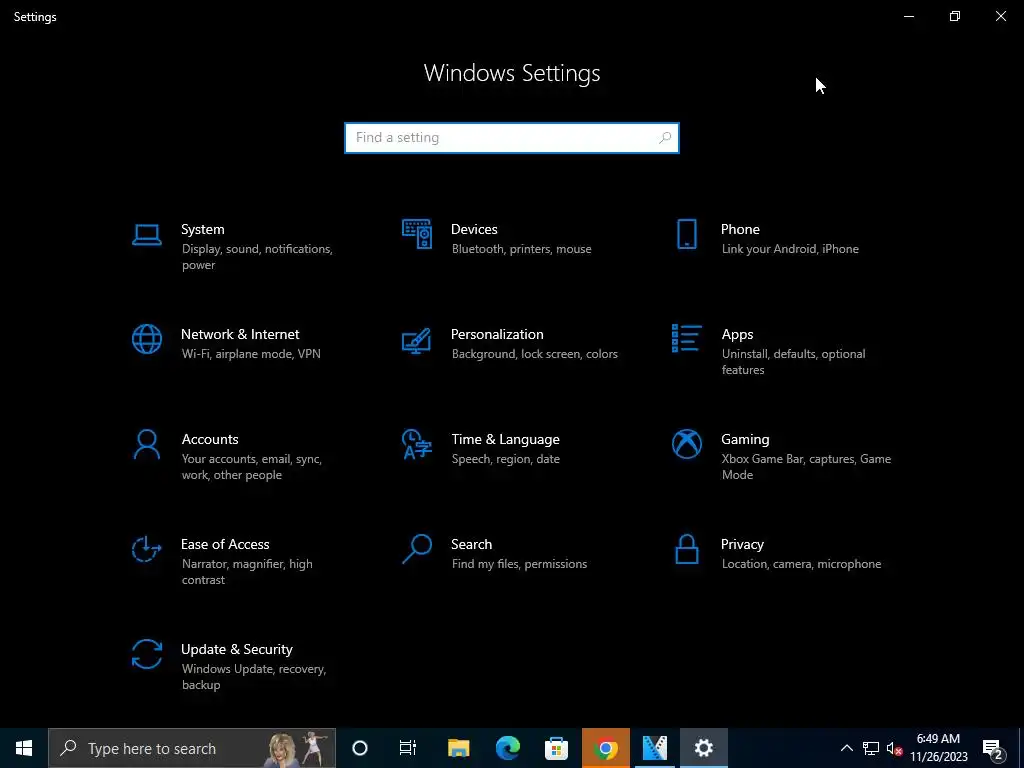Open the System laptop icon
The width and height of the screenshot is (1024, 768).
click(146, 234)
